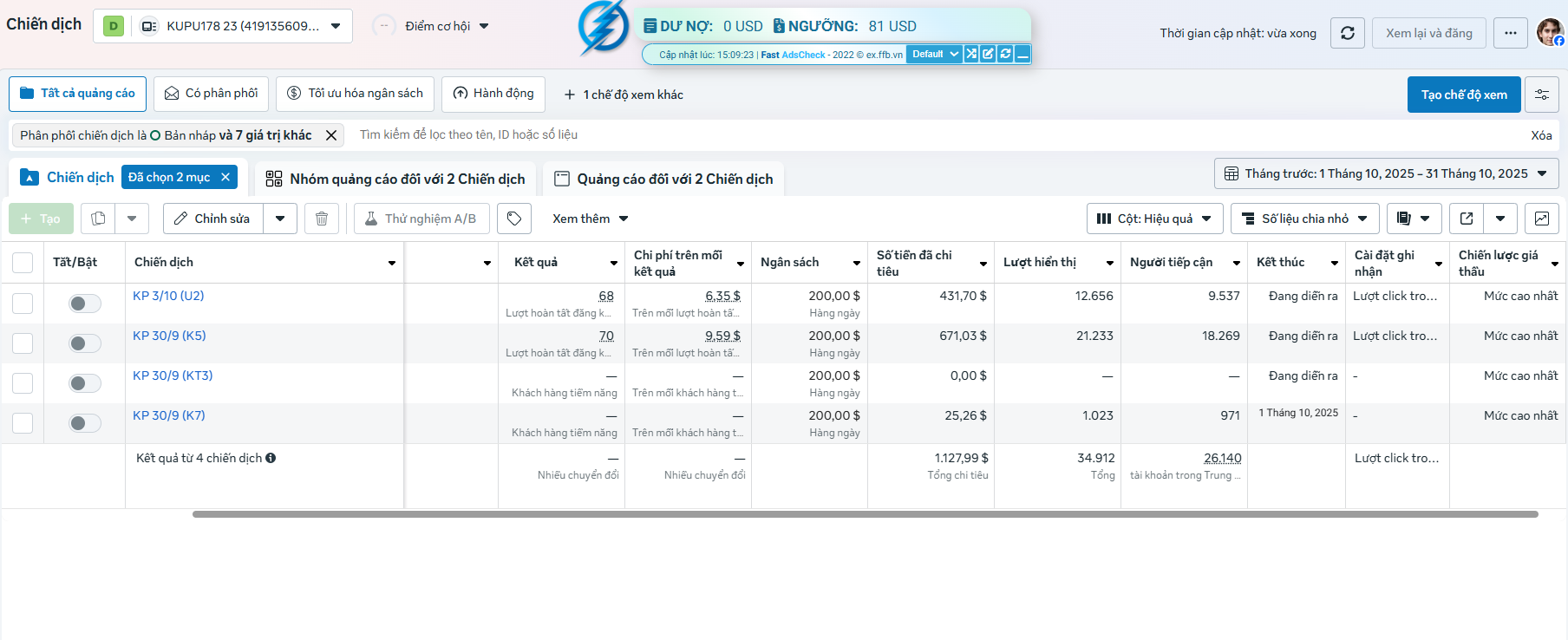This screenshot has width=1568, height=640.
Task: Open the 'Số liệu chia nhỏ' breakdown dropdown
Action: coord(1305,219)
